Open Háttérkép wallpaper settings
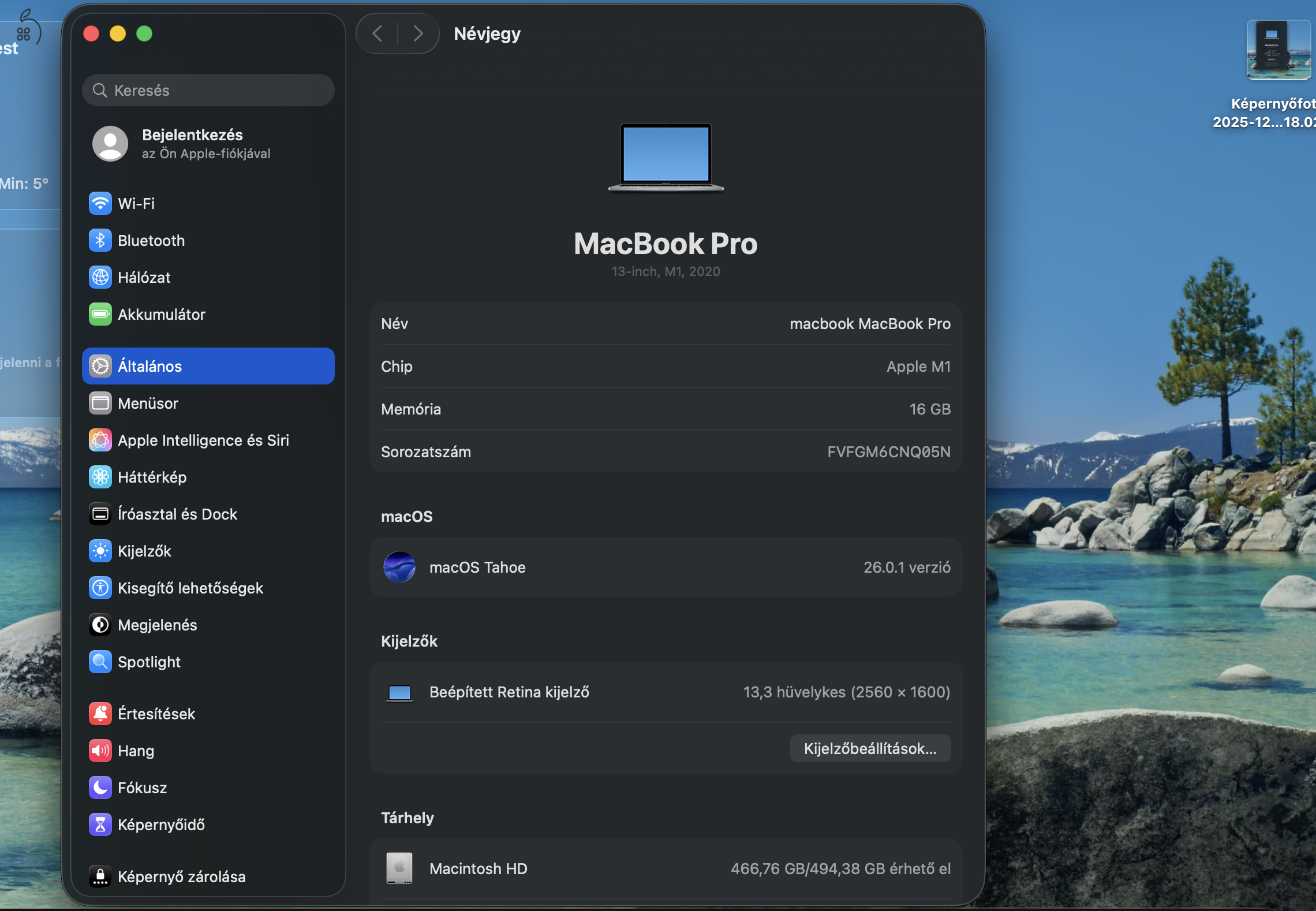 [152, 477]
